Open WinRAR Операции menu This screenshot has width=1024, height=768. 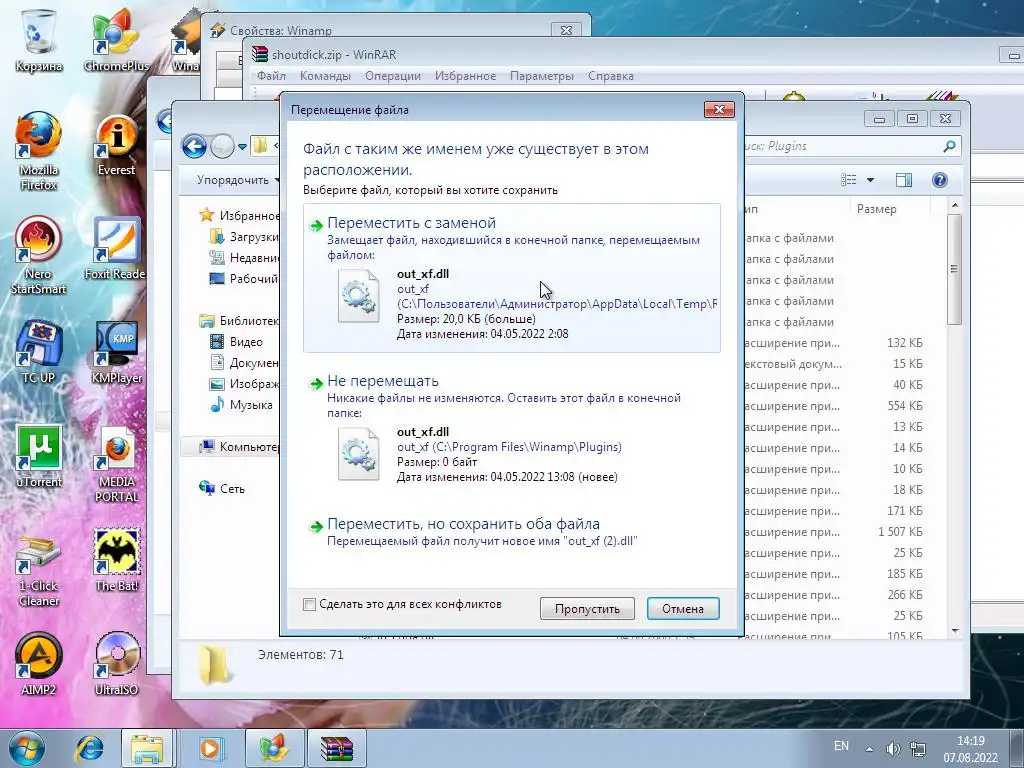392,76
